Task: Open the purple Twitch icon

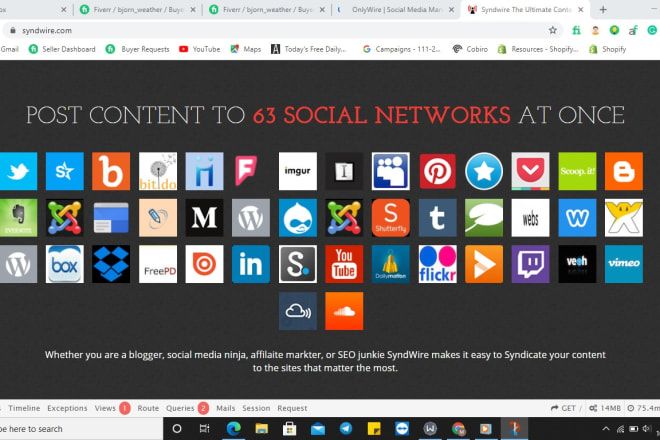Action: [530, 264]
